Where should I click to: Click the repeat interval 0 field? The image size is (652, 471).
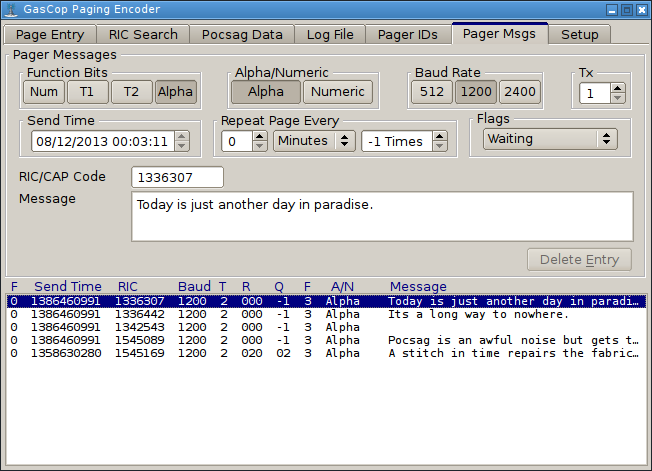[237, 142]
